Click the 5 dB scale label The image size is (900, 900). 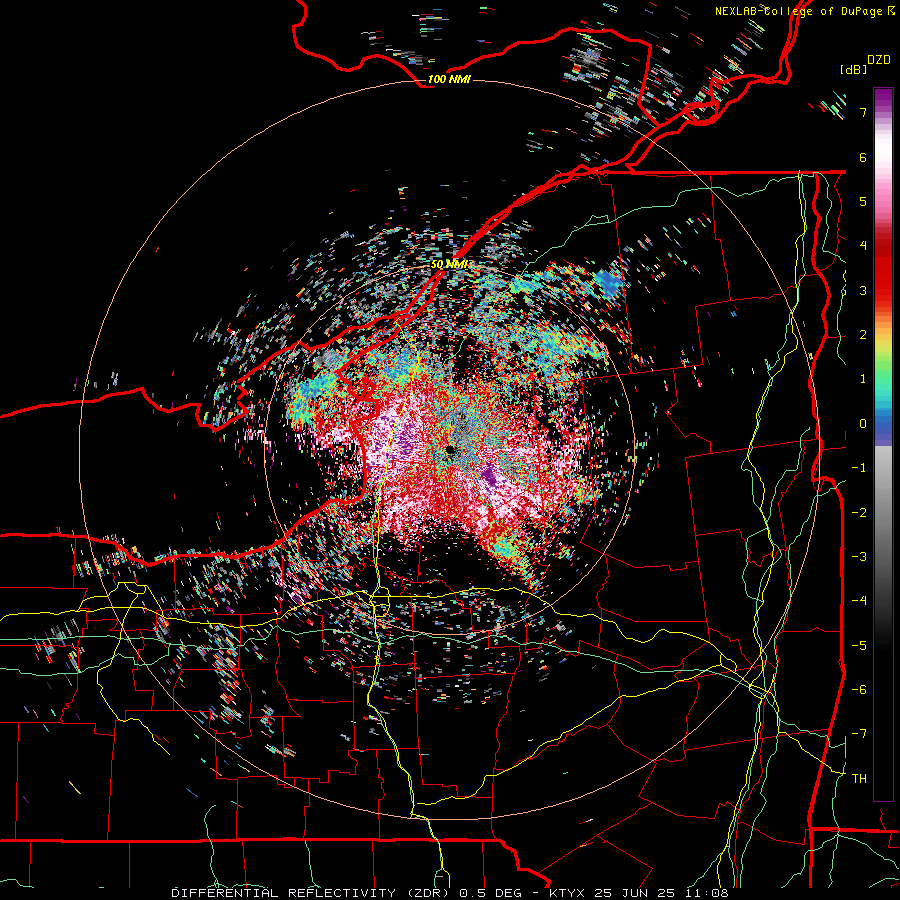pyautogui.click(x=863, y=201)
